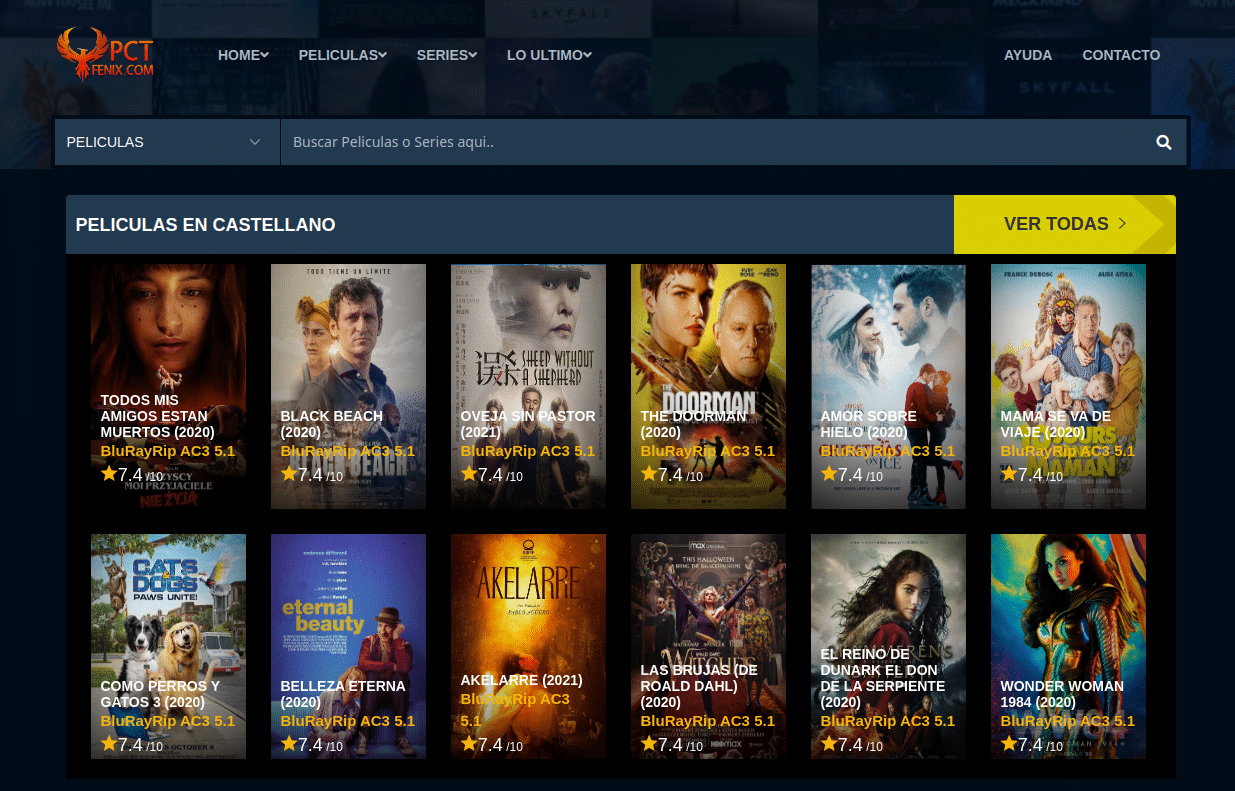Click BELLEZA ETERNA (2020) title
Viewport: 1235px width, 791px height.
tap(343, 694)
